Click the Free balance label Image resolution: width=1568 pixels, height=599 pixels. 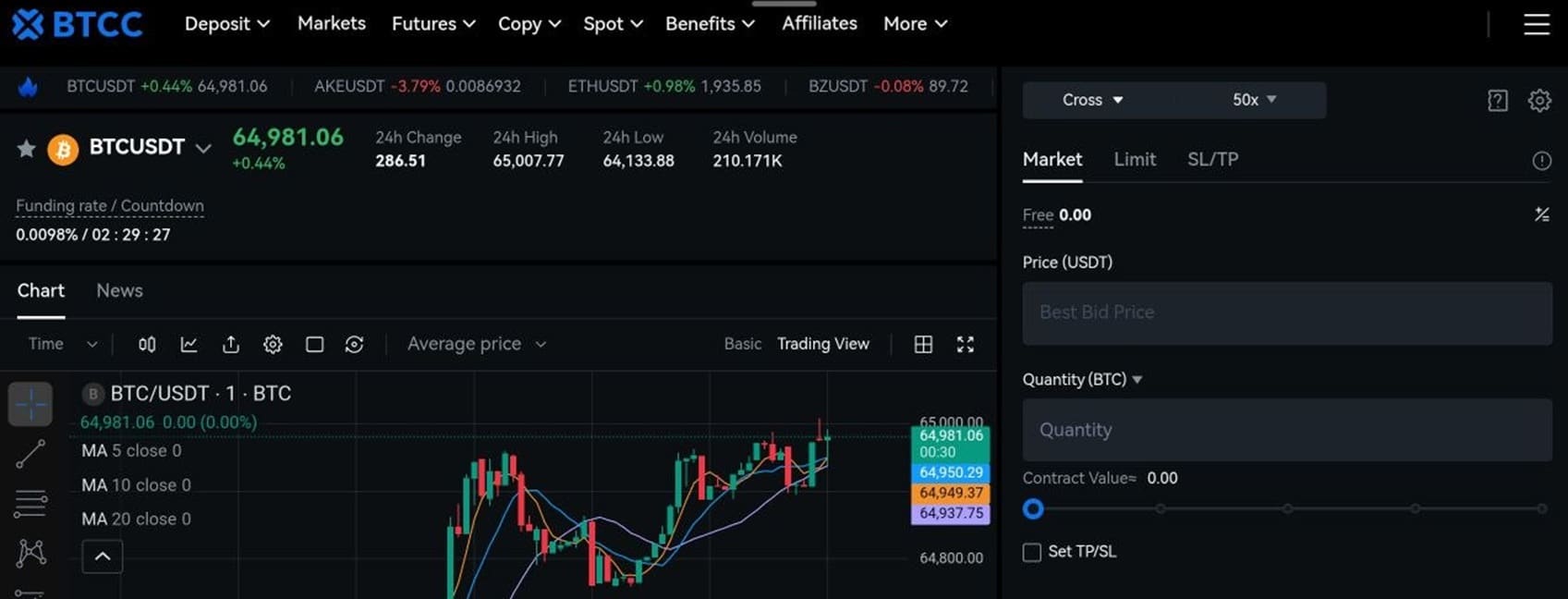point(1038,215)
